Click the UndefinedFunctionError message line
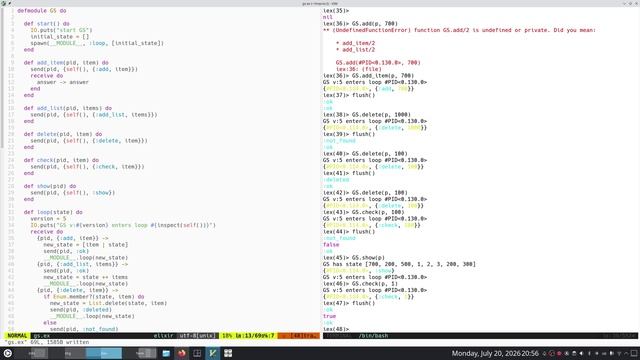Image resolution: width=640 pixels, height=360 pixels. [x=459, y=30]
